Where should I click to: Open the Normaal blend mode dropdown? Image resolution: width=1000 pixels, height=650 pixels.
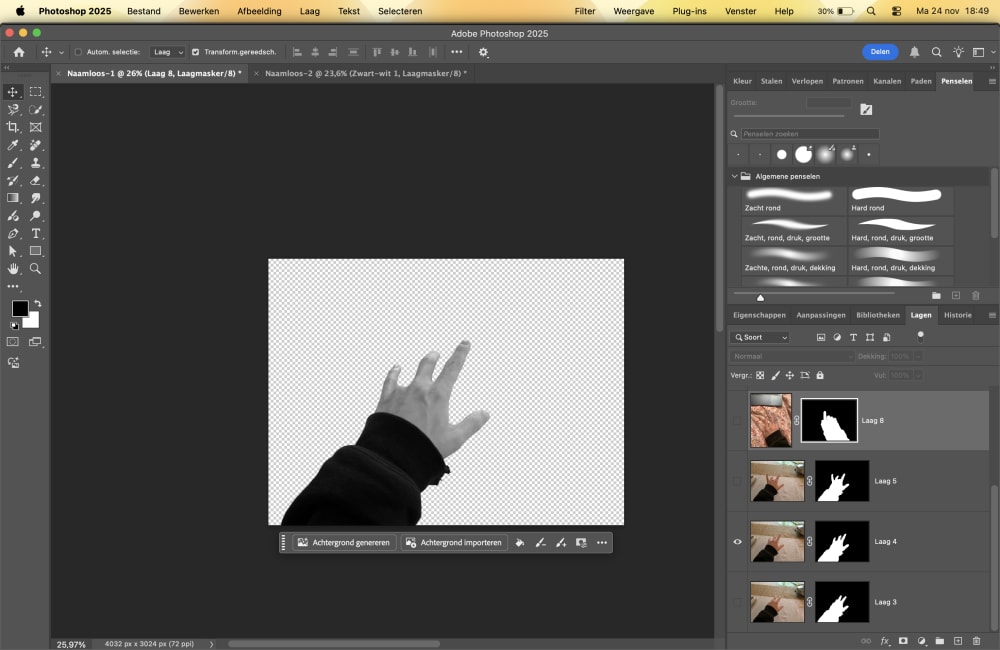coord(792,357)
